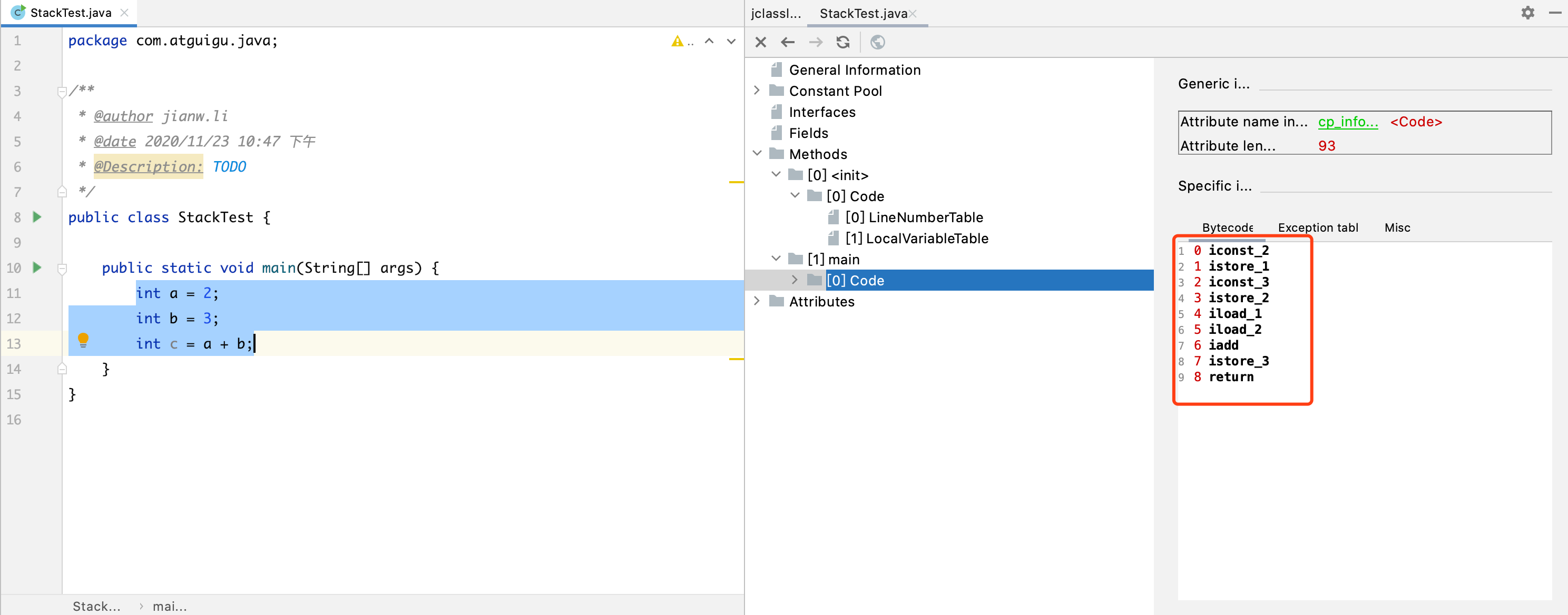The width and height of the screenshot is (1568, 615).
Task: Run StackTest class gutter arrow
Action: pos(37,217)
